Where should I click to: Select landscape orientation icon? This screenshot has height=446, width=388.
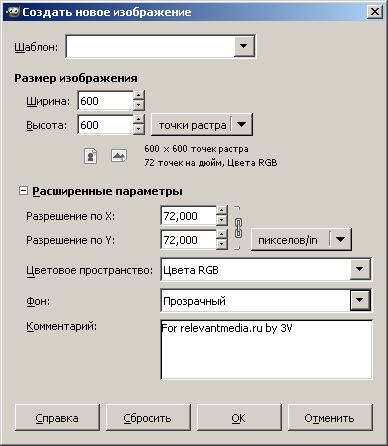(119, 156)
